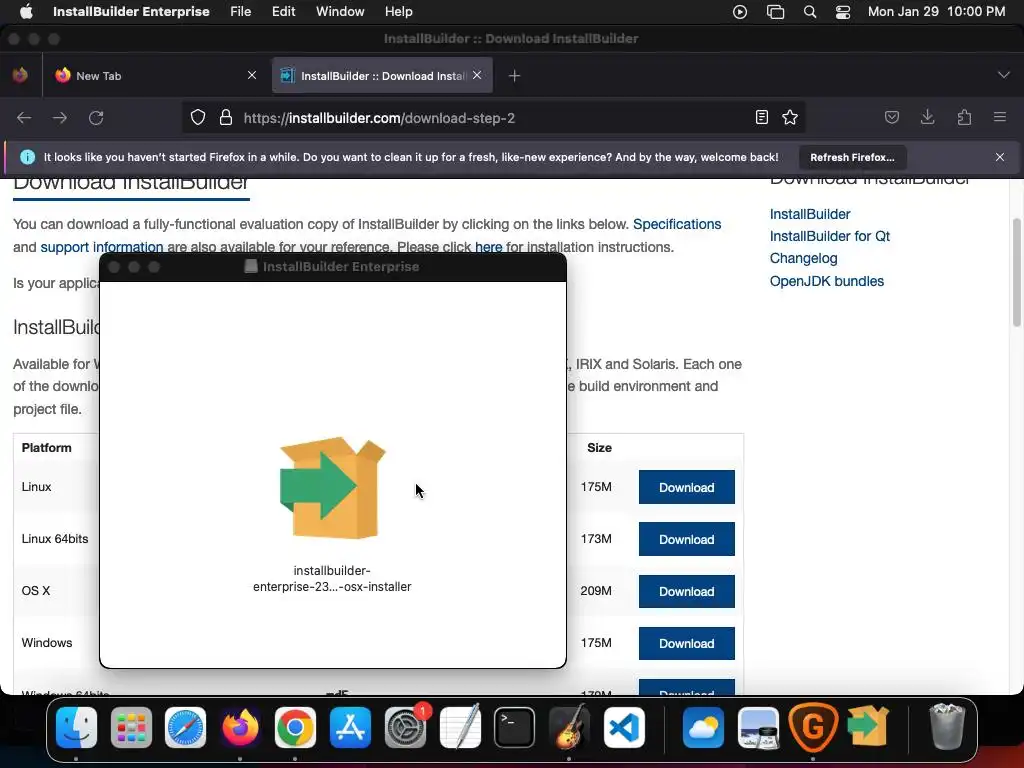Open the InstallBuilder for Qt link
This screenshot has width=1024, height=768.
tap(829, 236)
